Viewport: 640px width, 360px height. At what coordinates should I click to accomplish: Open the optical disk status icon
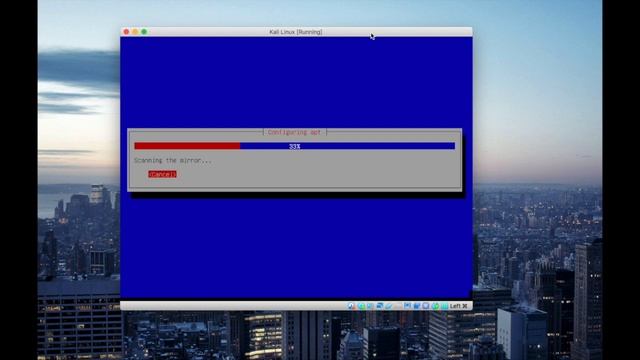pos(361,306)
